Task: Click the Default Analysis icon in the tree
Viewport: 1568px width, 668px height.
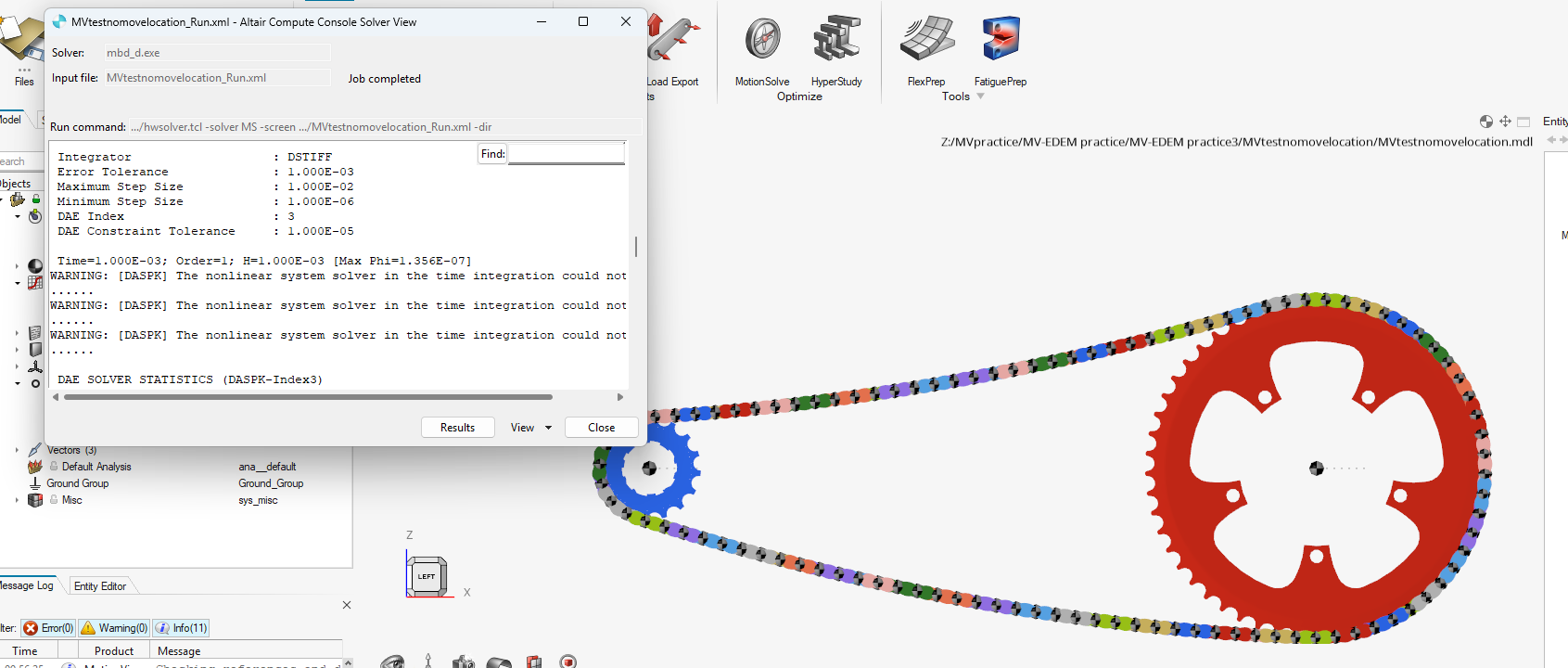Action: [35, 467]
